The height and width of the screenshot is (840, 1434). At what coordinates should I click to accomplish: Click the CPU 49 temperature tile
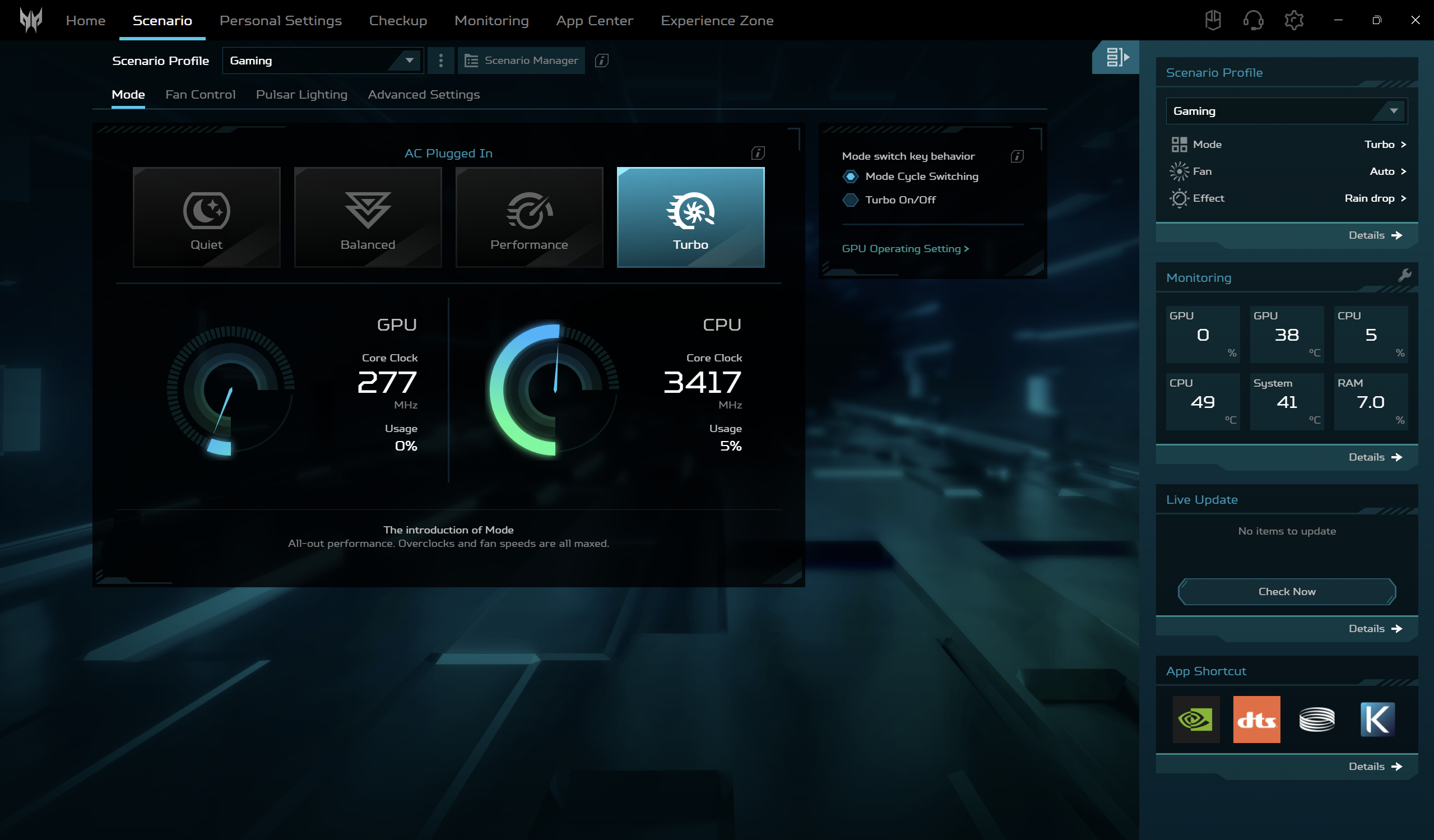[x=1203, y=402]
